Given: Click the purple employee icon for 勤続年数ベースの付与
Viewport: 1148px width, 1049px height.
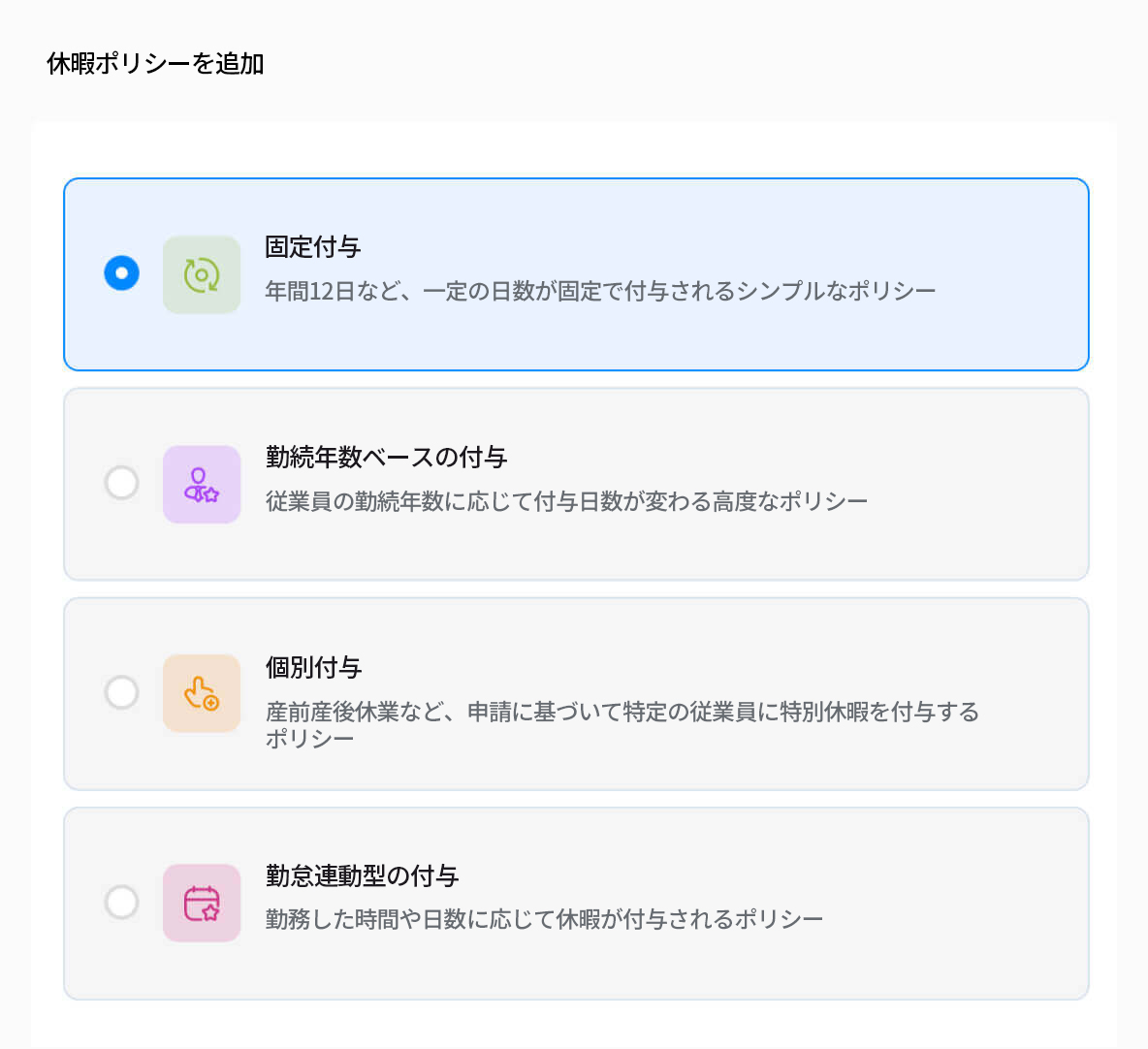Looking at the screenshot, I should coord(202,483).
